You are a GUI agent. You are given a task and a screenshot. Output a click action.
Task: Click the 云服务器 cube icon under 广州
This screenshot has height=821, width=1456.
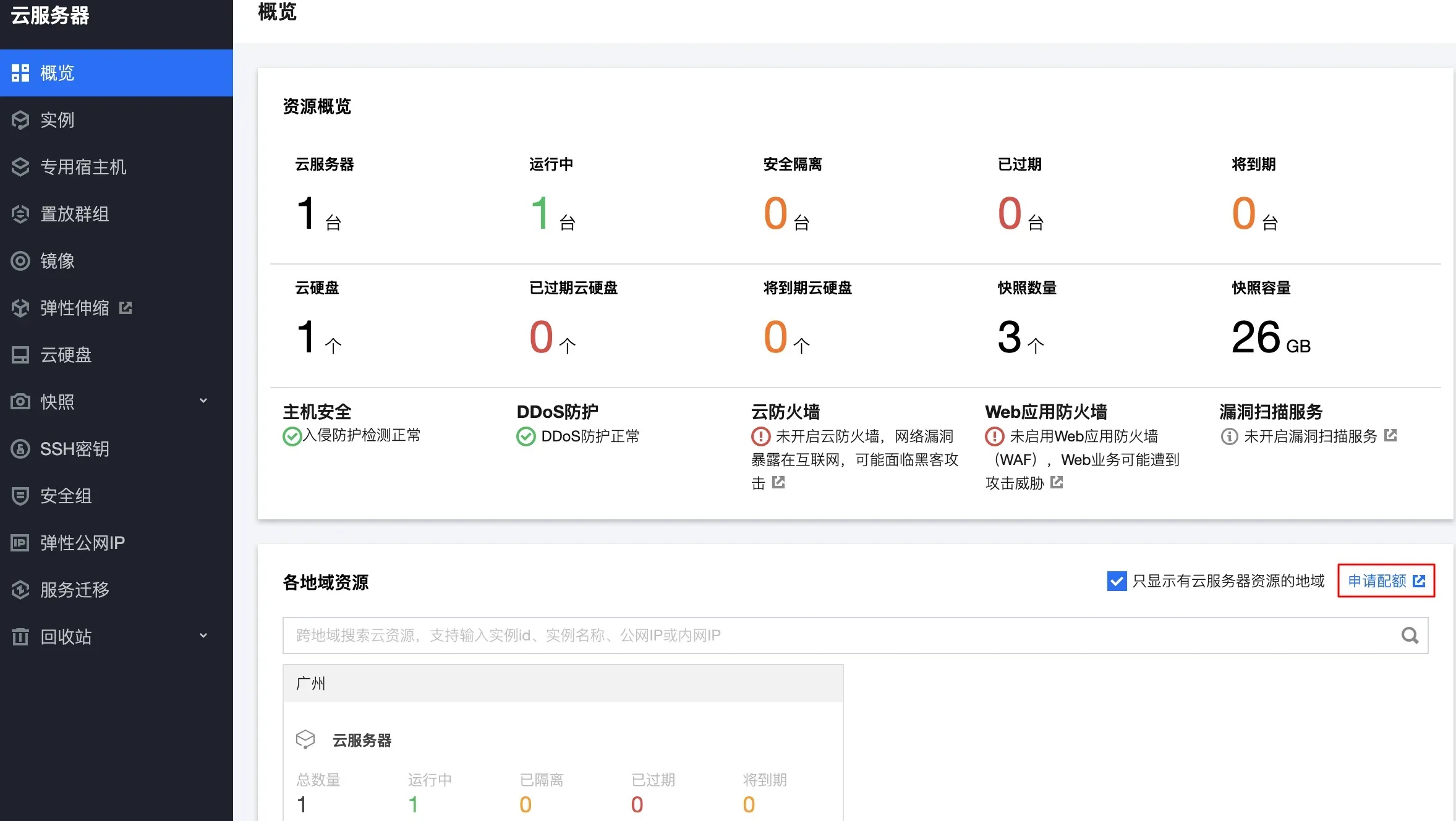coord(305,739)
